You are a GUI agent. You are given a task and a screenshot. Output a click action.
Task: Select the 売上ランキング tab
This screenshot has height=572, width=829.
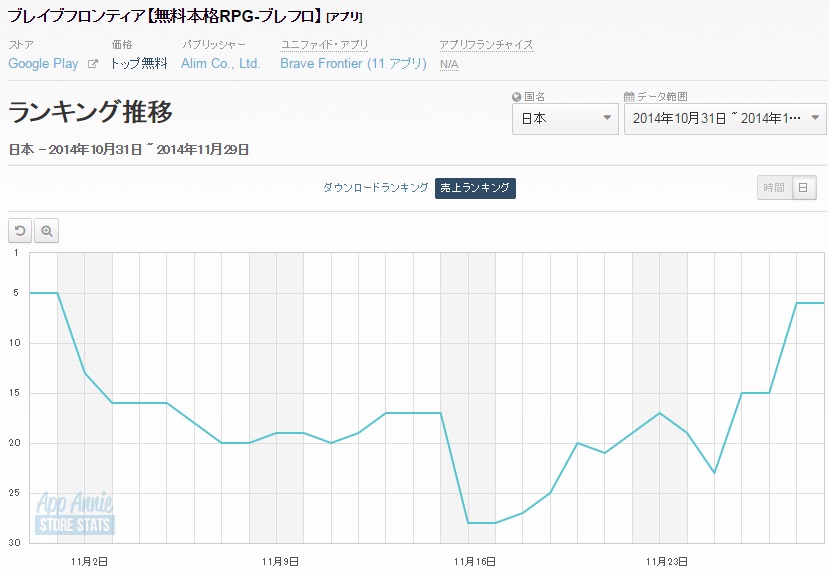click(x=475, y=188)
